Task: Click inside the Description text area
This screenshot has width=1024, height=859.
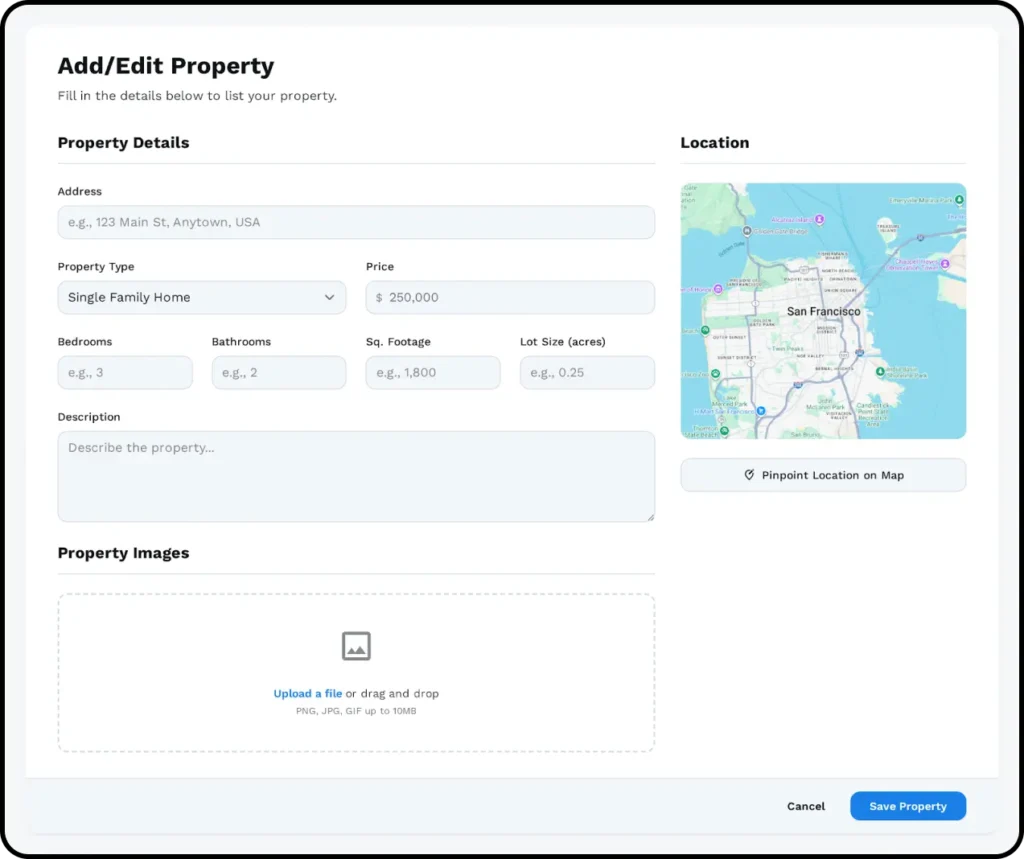Action: (x=356, y=476)
